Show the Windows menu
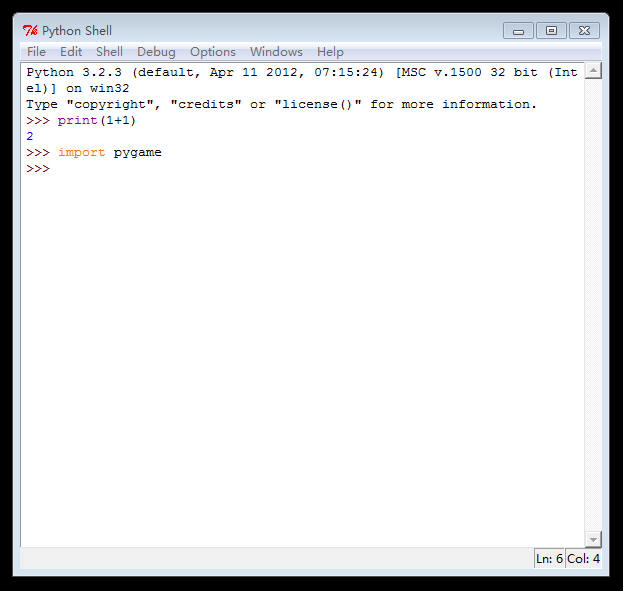 (x=276, y=52)
